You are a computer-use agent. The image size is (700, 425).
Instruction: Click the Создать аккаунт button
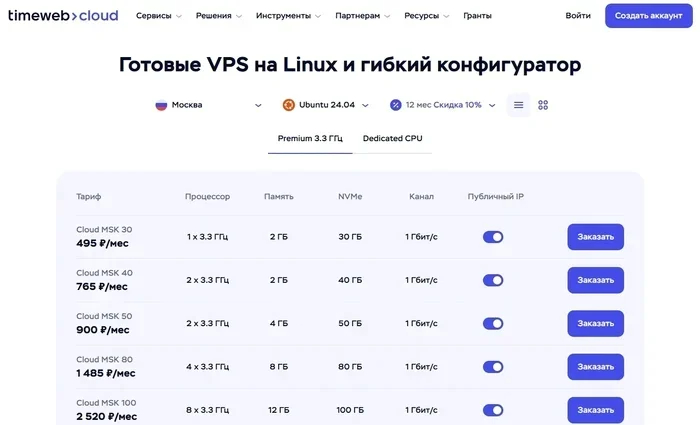click(650, 16)
